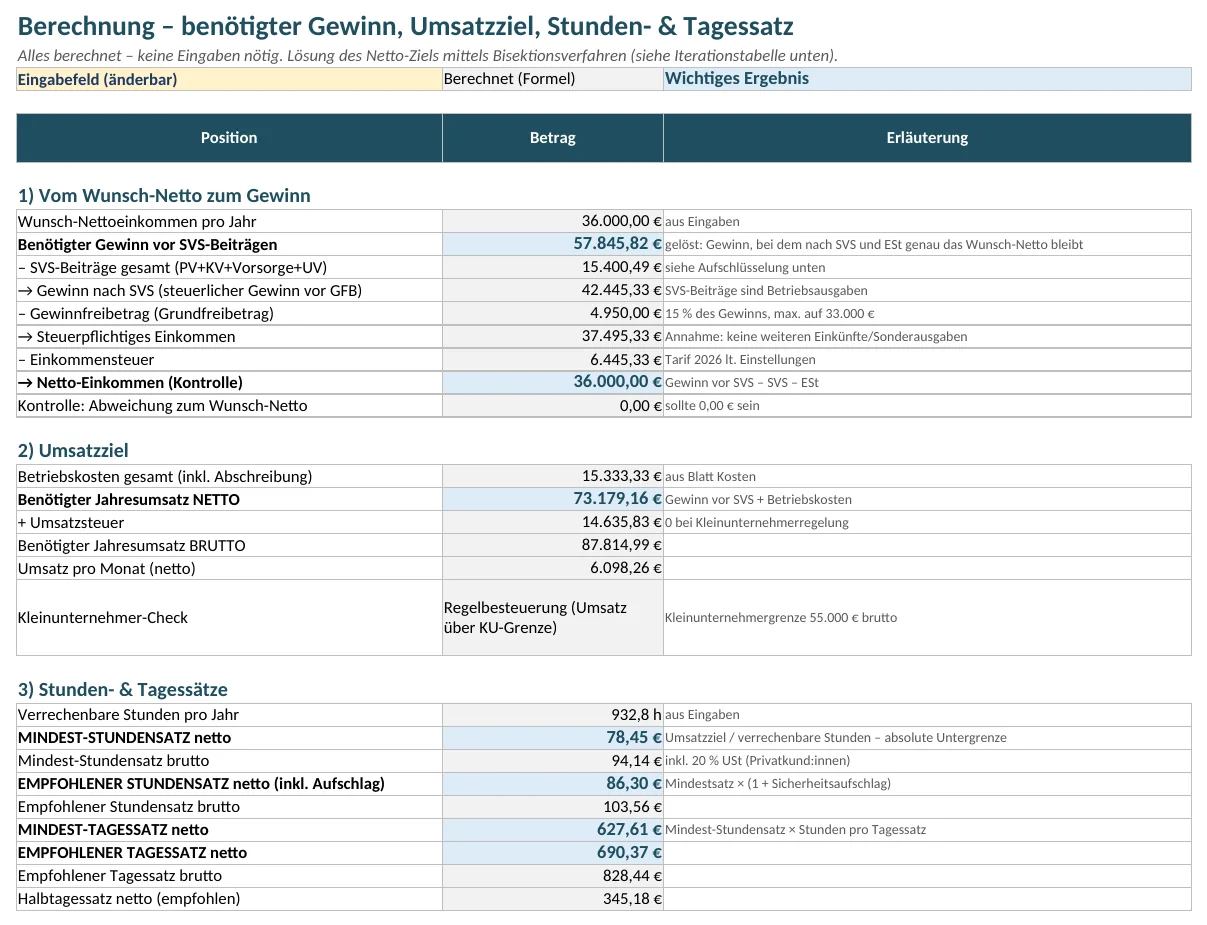The image size is (1207, 925).
Task: Select the value 57.845,82 €
Action: [x=553, y=244]
